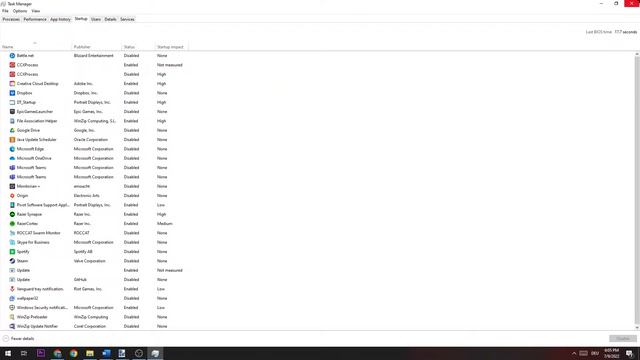640x360 pixels.
Task: Select the RazerCortex icon
Action: tap(12, 224)
